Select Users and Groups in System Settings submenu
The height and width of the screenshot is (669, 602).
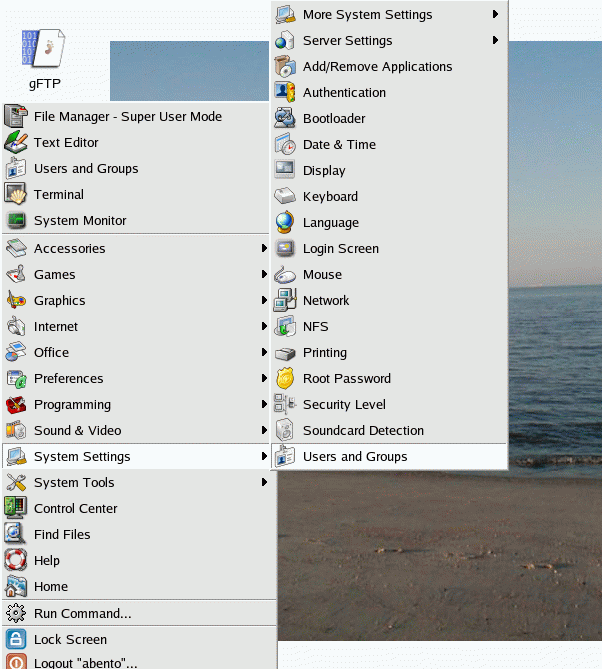390,457
